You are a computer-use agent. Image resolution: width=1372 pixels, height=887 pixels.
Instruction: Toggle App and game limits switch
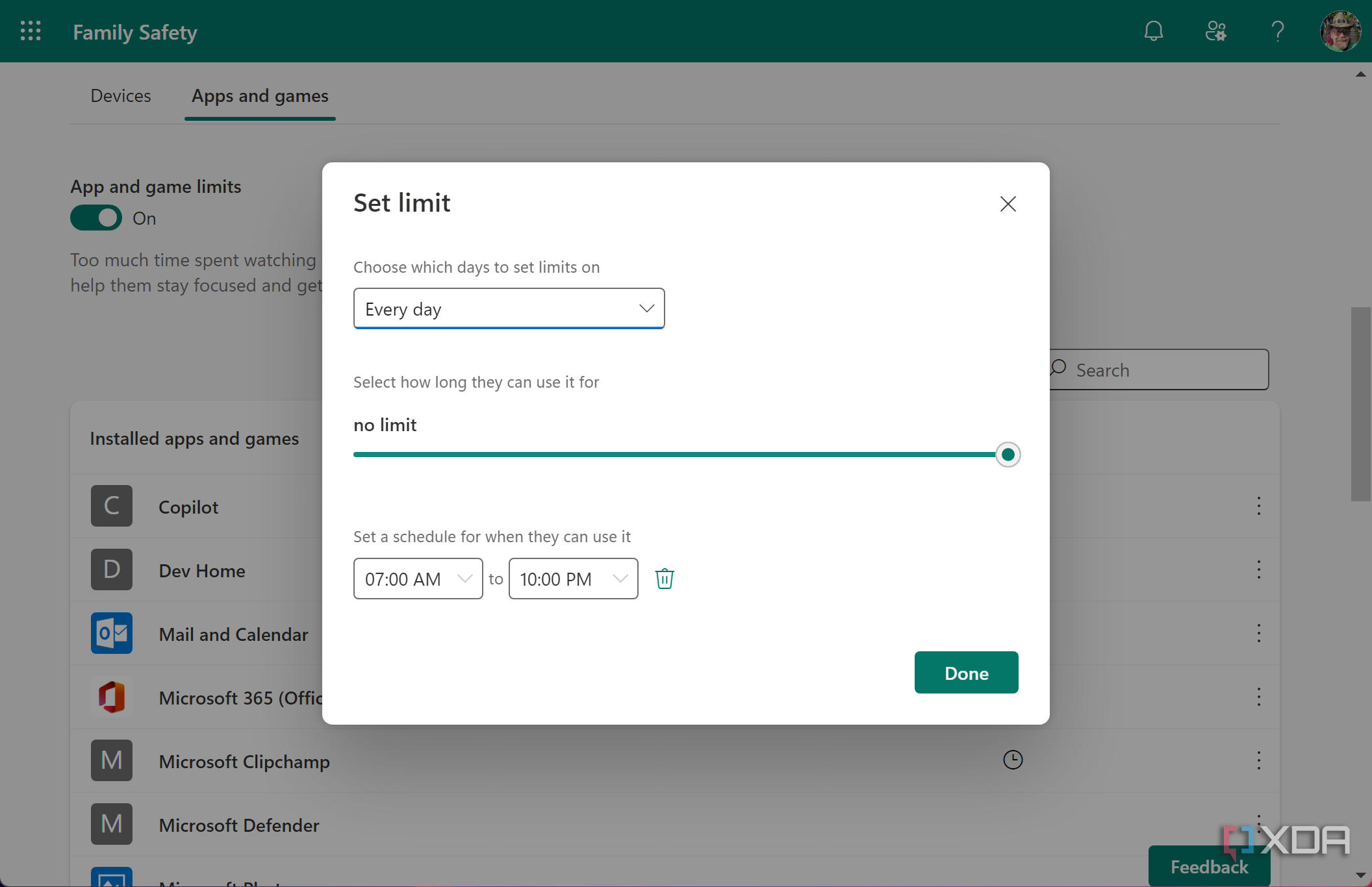96,218
